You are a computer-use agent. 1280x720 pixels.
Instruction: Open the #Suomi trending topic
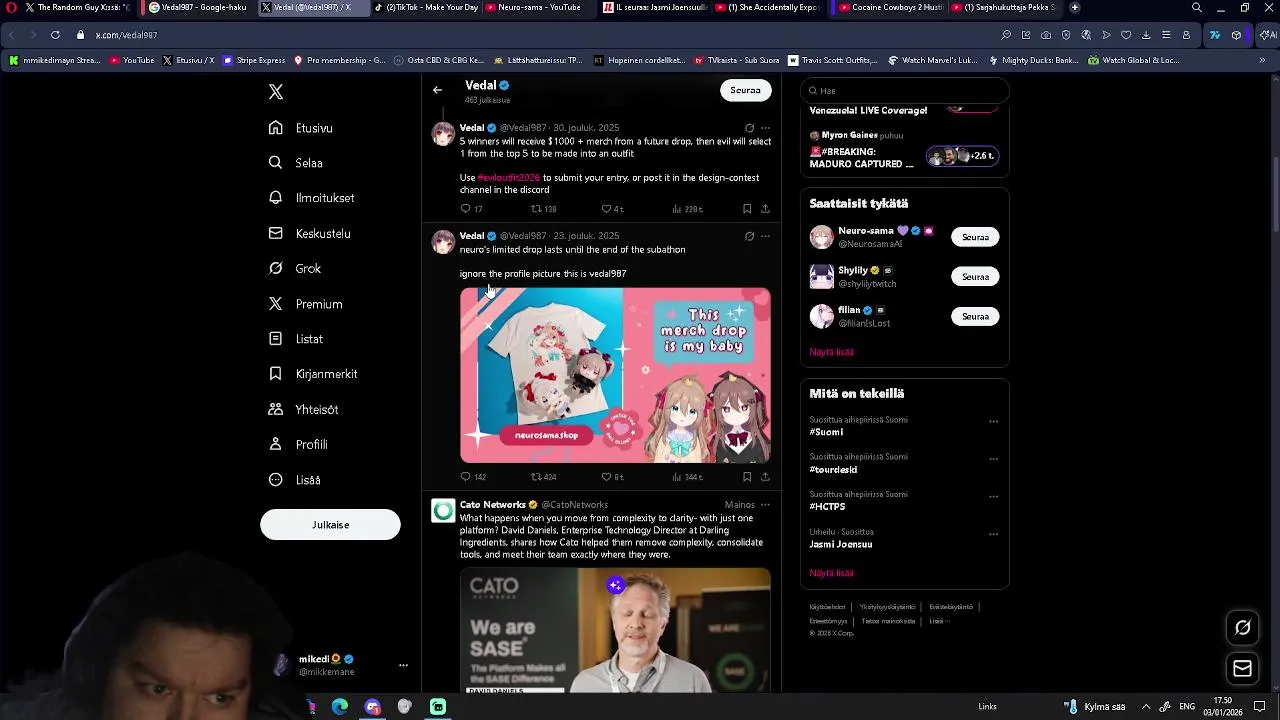[x=826, y=432]
